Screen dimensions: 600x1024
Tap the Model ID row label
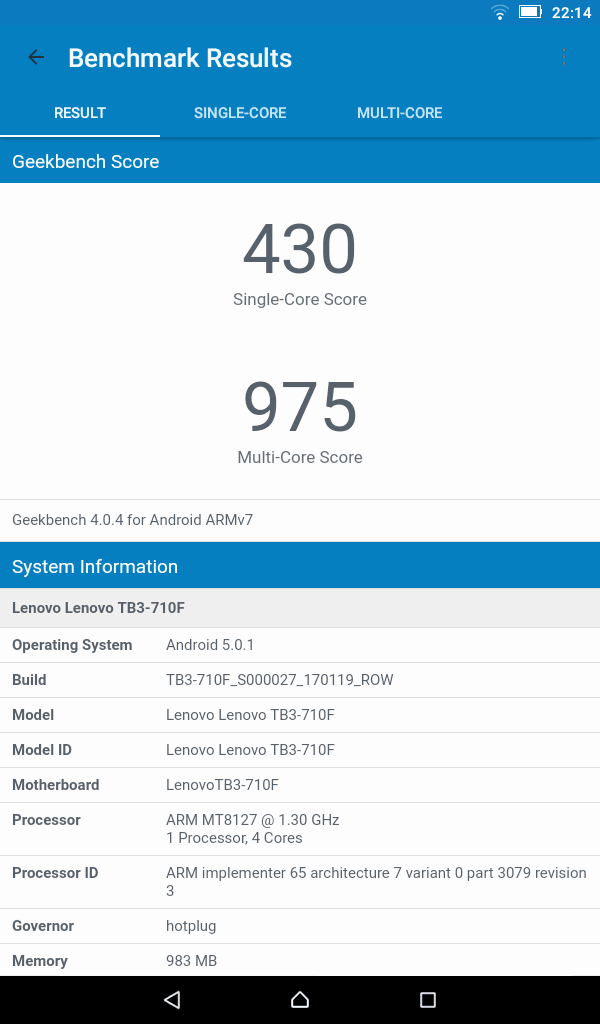click(x=42, y=750)
